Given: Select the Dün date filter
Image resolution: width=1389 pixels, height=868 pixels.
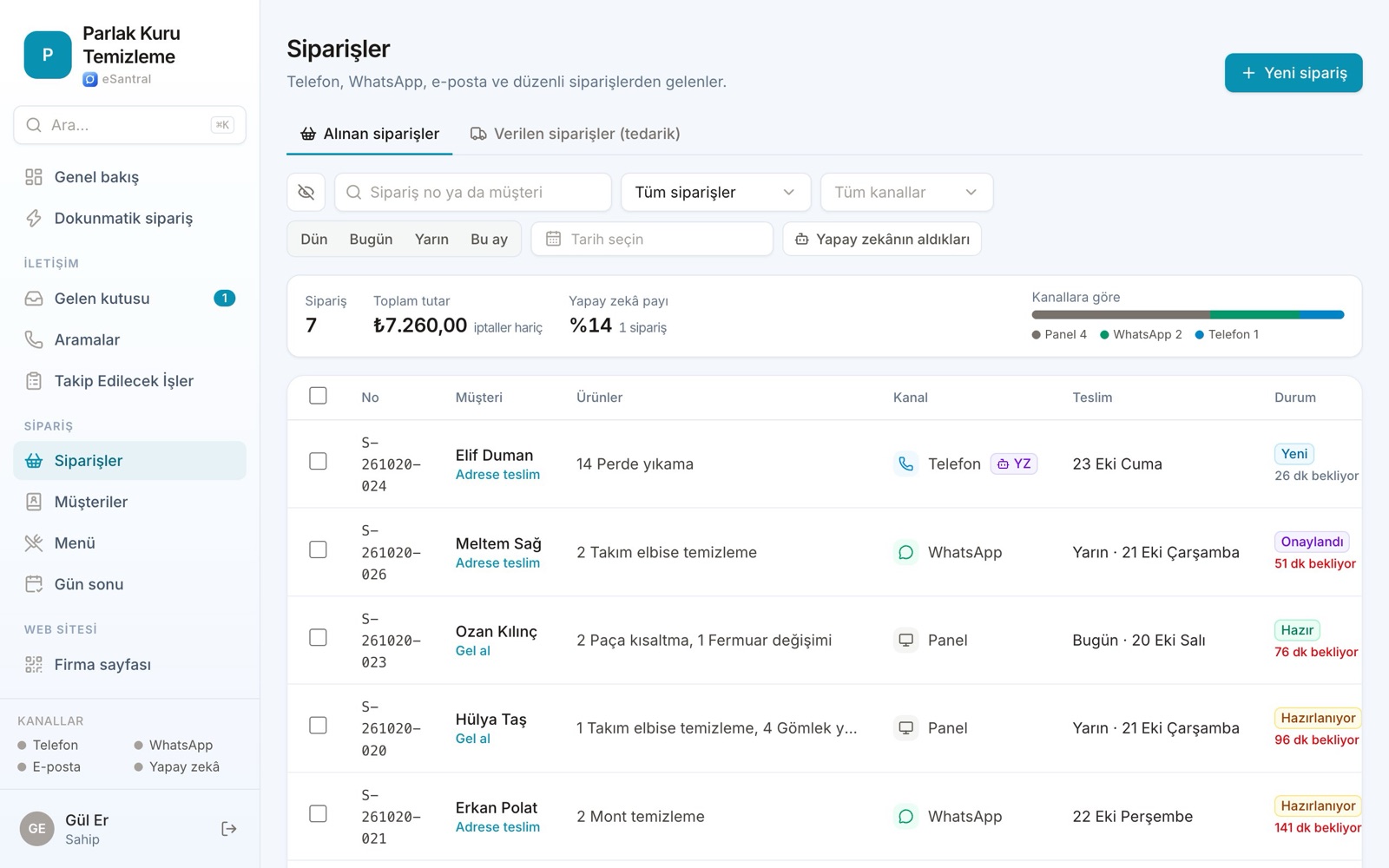Looking at the screenshot, I should (314, 239).
